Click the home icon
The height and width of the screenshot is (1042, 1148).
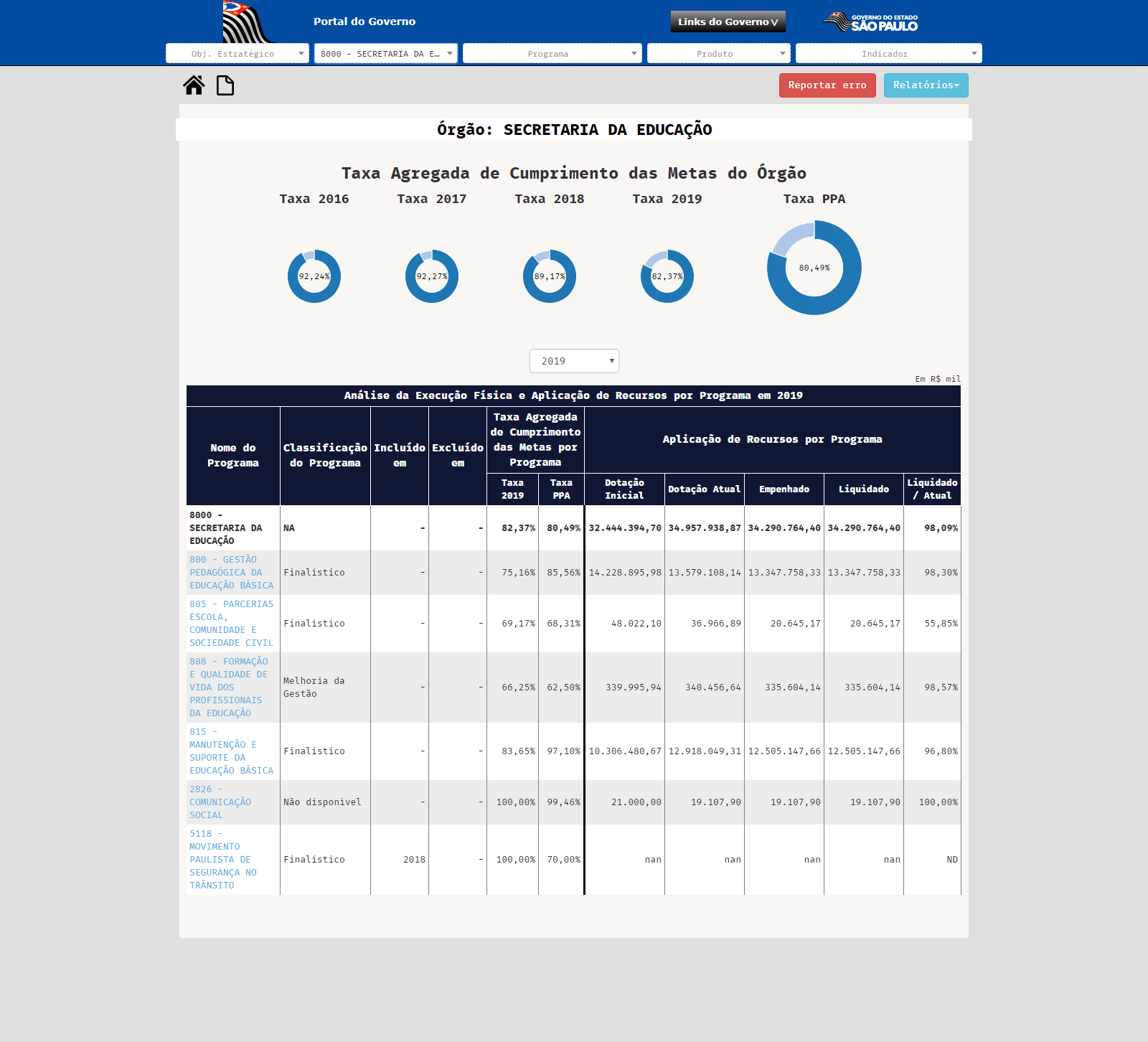[x=194, y=85]
